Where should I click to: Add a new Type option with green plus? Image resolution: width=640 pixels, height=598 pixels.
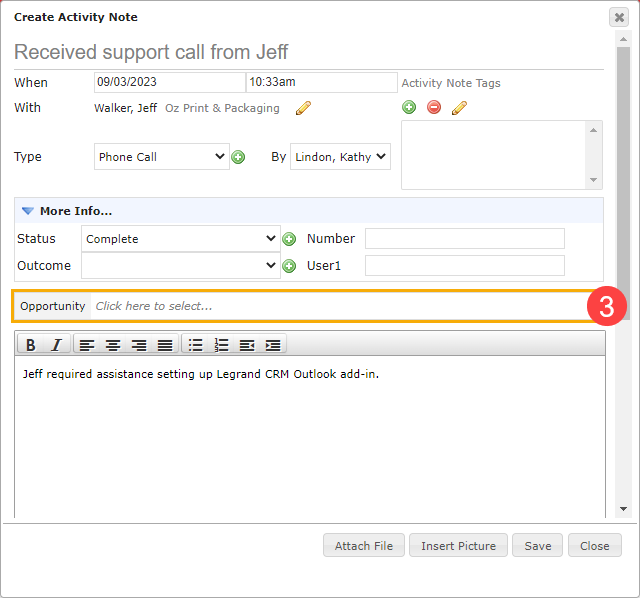tap(238, 157)
